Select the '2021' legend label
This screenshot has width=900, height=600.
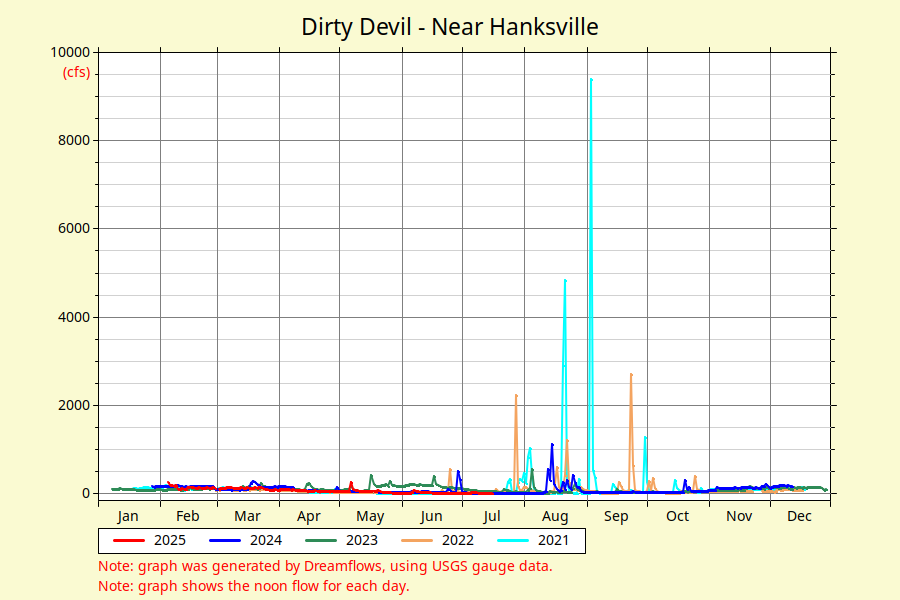pos(553,541)
